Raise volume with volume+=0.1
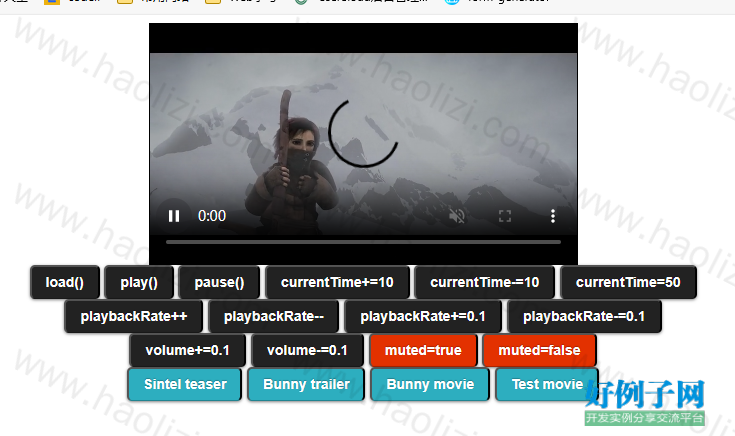Viewport: 735px width, 436px height. (x=188, y=350)
